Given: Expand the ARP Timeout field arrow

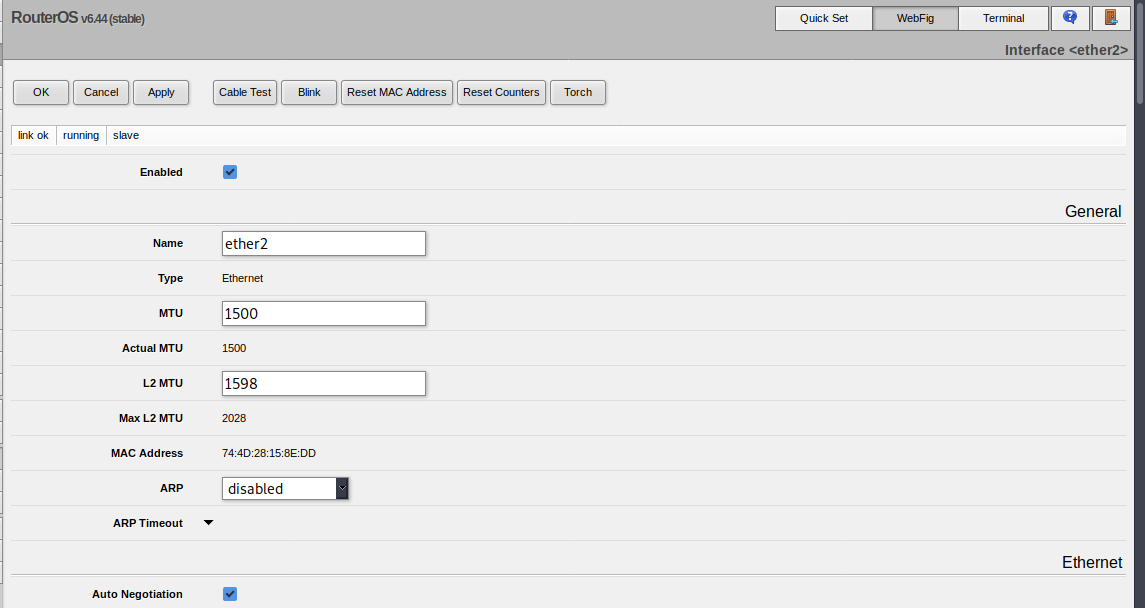Looking at the screenshot, I should click(208, 523).
